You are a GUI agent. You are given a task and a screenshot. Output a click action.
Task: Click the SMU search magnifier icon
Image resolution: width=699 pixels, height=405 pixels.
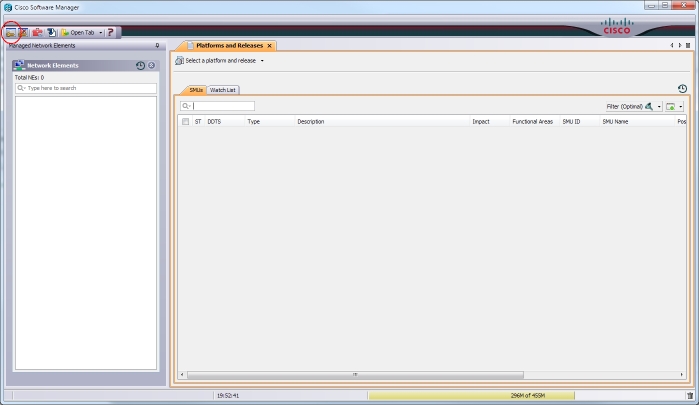point(185,106)
